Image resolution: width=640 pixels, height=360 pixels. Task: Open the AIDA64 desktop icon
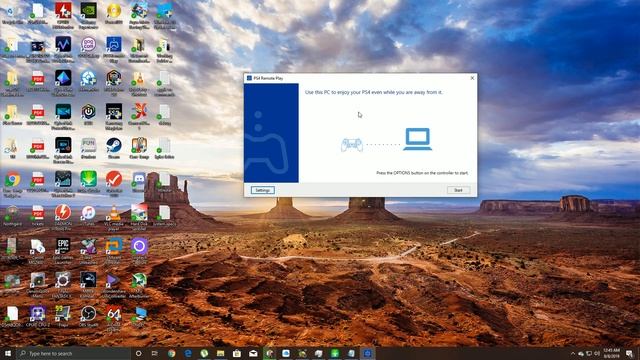click(x=113, y=318)
